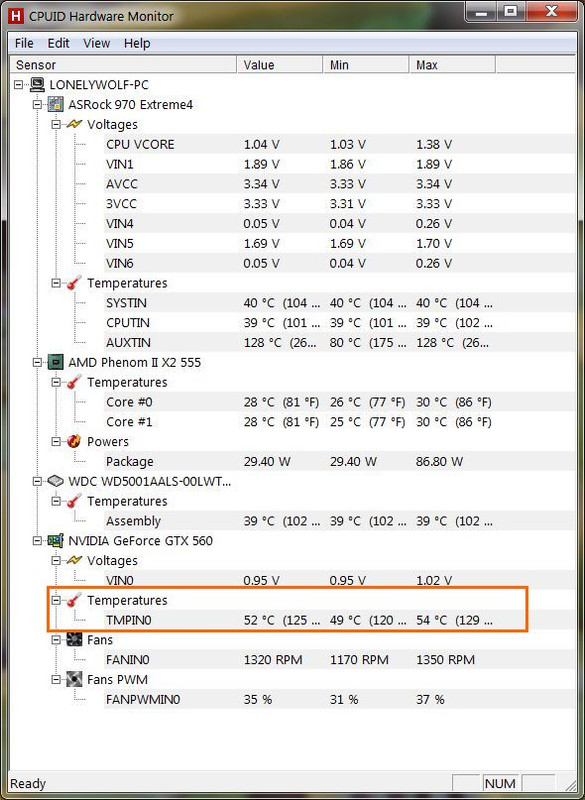Image resolution: width=585 pixels, height=800 pixels.
Task: Select the VIN0 voltage row
Action: pyautogui.click(x=338, y=580)
